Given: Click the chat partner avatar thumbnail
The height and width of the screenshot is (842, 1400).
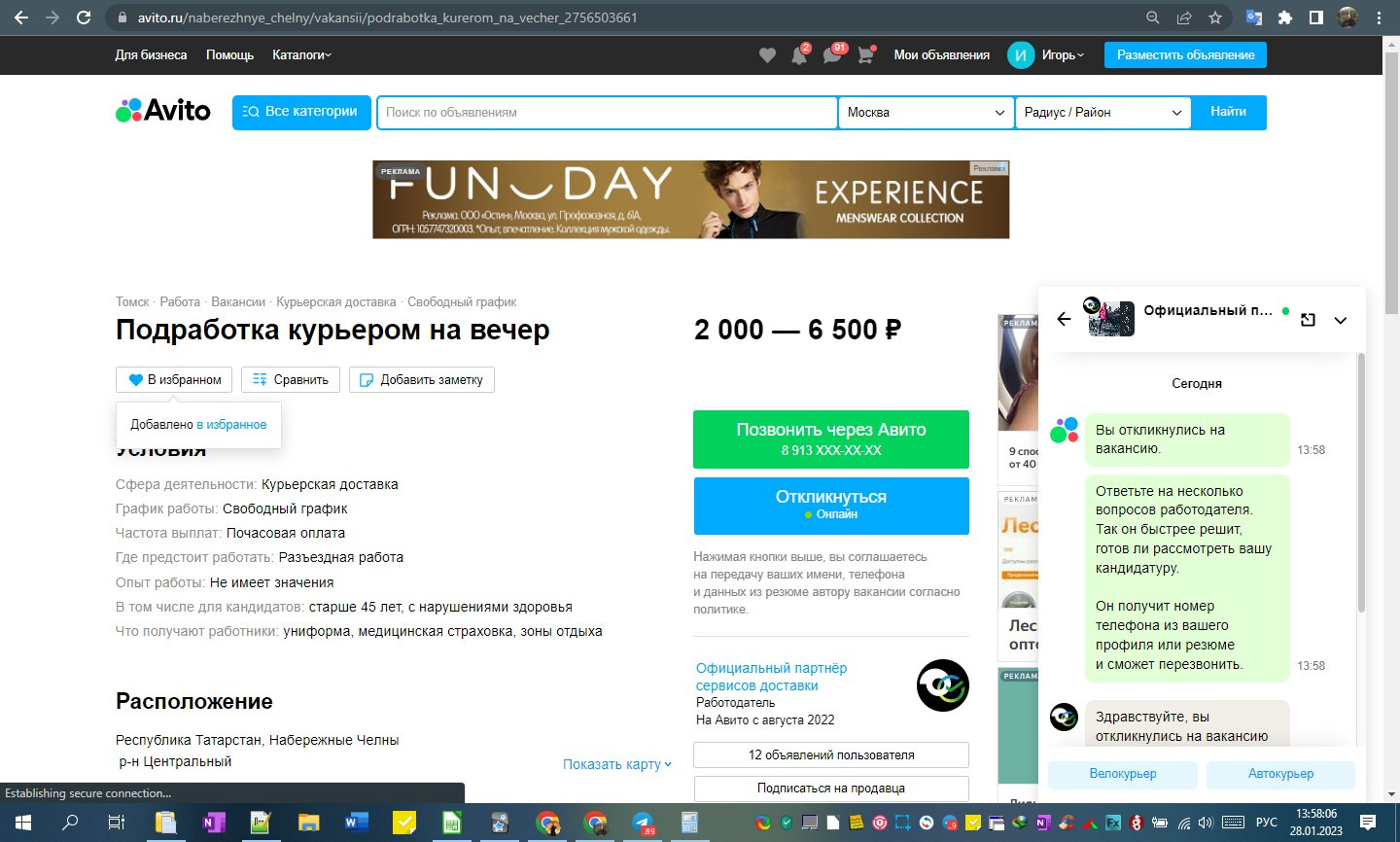Looking at the screenshot, I should pyautogui.click(x=1110, y=319).
